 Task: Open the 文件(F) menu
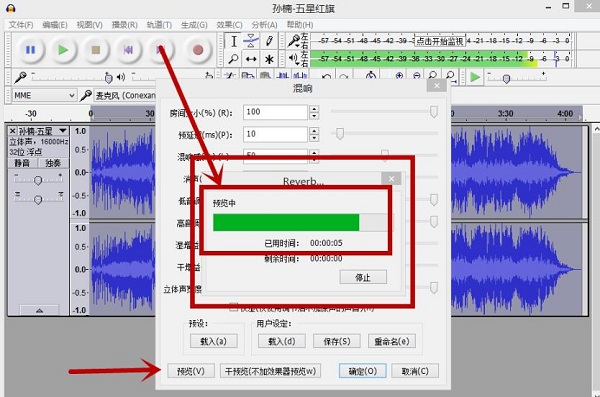point(21,25)
